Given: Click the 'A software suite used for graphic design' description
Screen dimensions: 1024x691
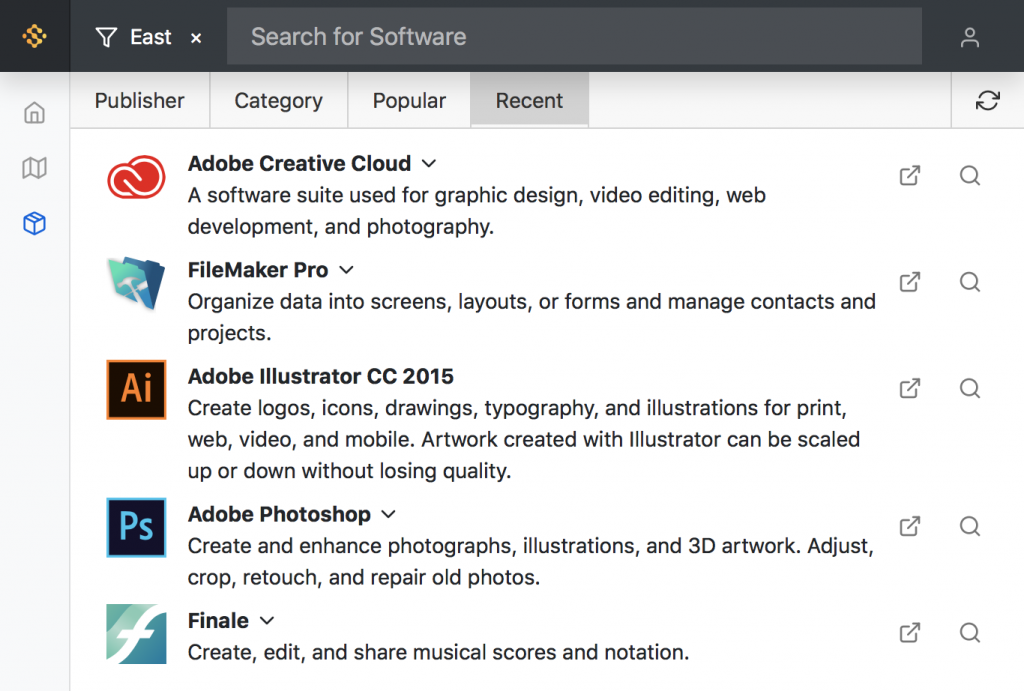Looking at the screenshot, I should (x=477, y=211).
